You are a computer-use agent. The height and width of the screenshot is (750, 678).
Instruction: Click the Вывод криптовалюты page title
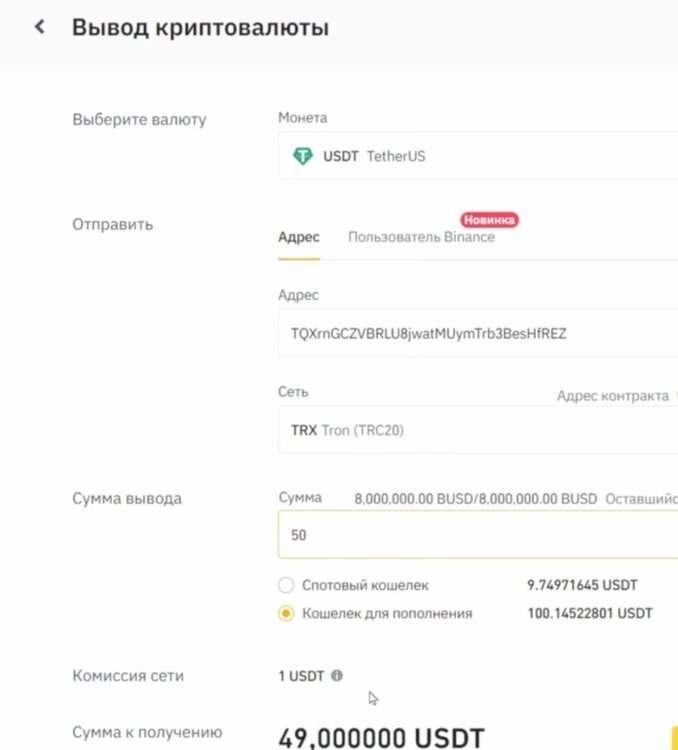pos(200,27)
